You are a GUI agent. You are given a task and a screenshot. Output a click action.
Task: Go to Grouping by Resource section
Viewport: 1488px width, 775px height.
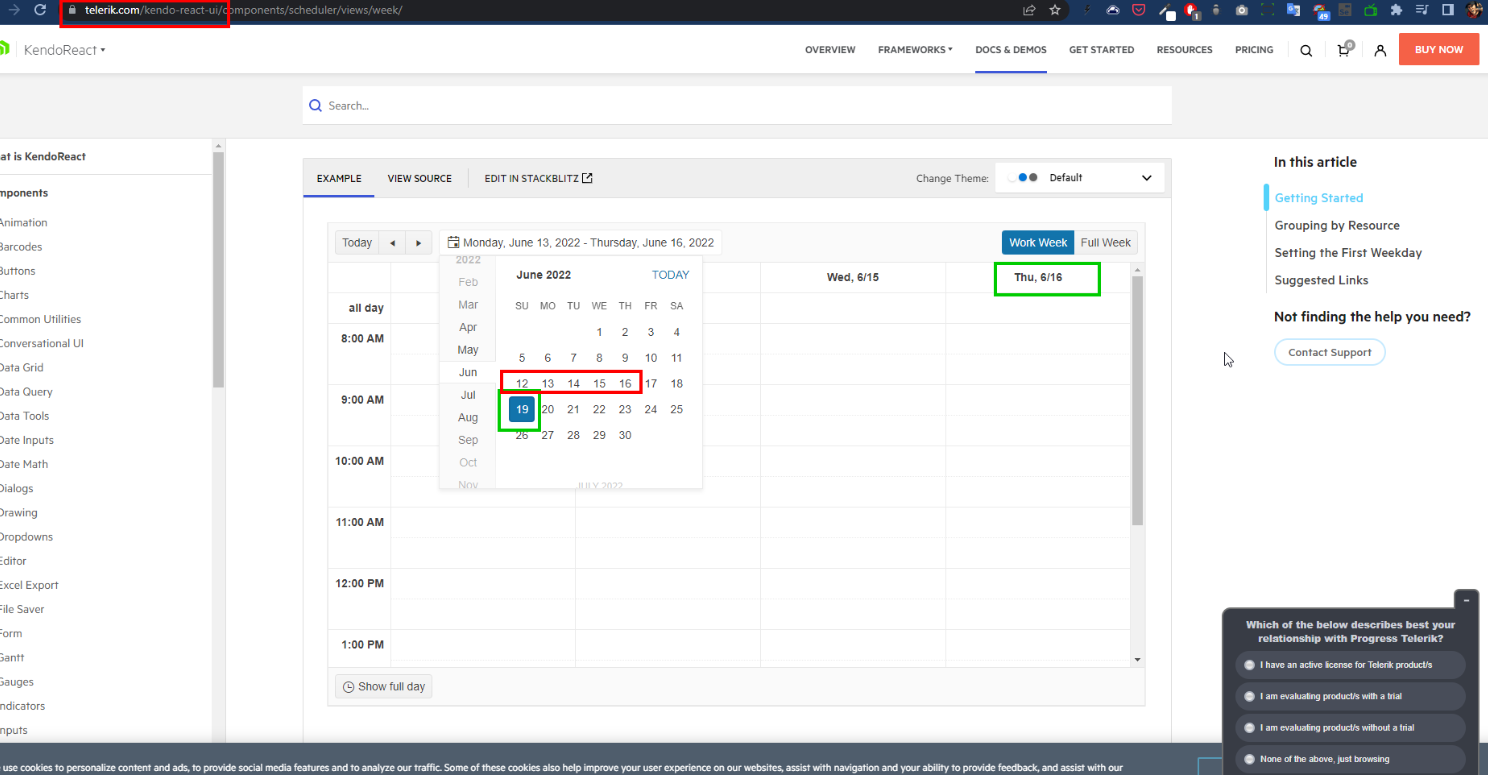(1337, 226)
